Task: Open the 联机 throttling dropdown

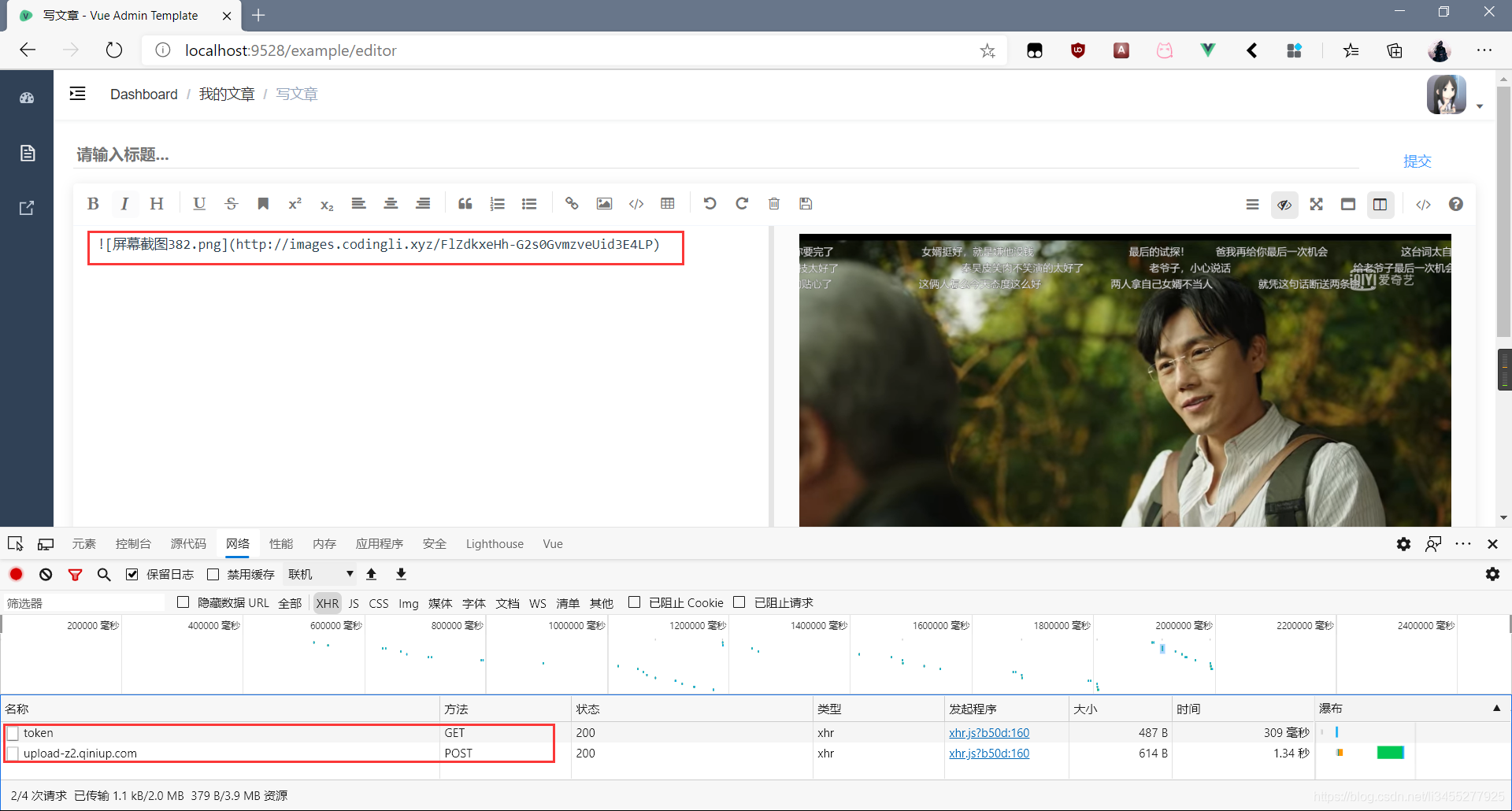Action: [321, 574]
